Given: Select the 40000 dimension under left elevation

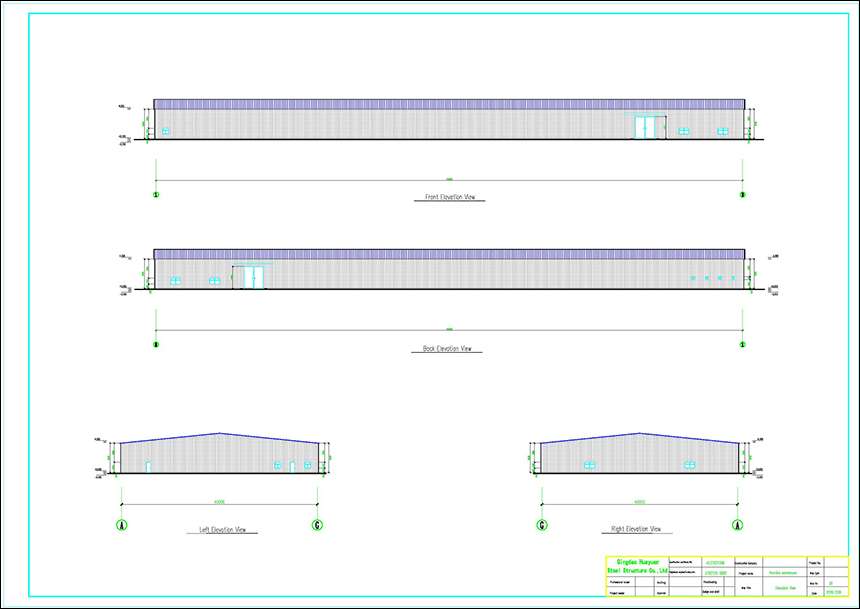Looking at the screenshot, I should (219, 501).
